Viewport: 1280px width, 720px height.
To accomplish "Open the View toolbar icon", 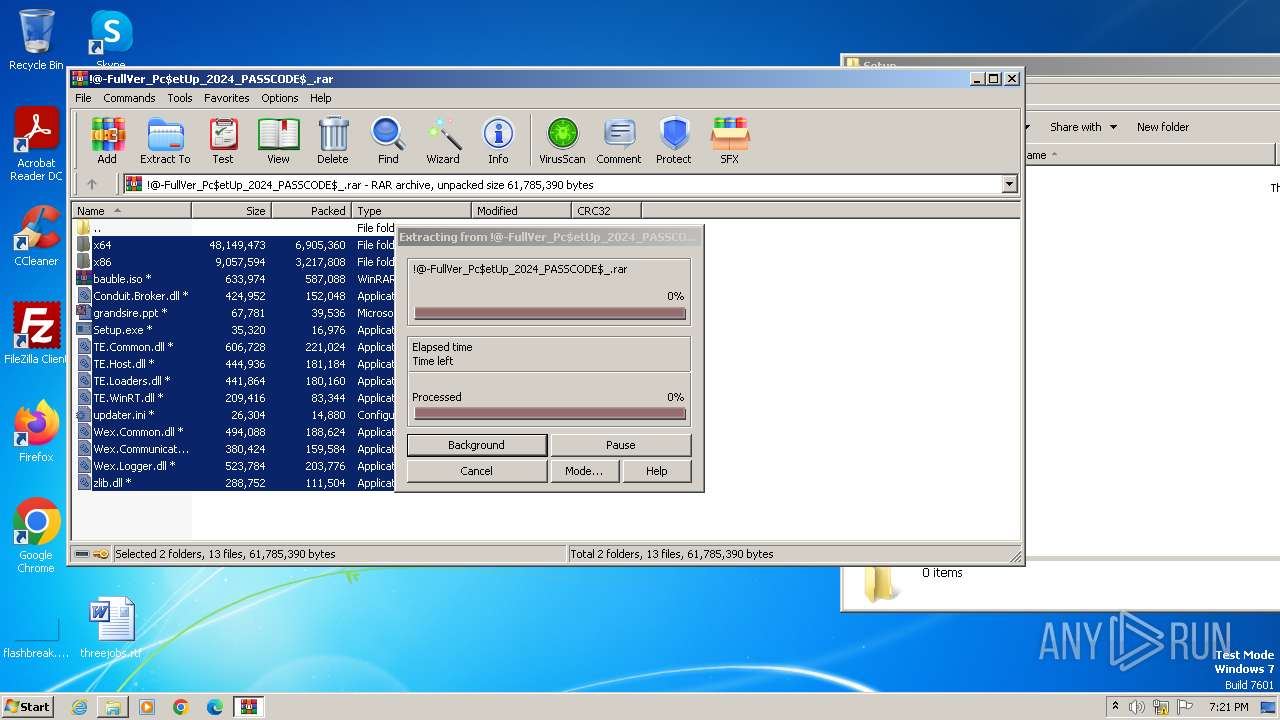I will click(x=278, y=140).
